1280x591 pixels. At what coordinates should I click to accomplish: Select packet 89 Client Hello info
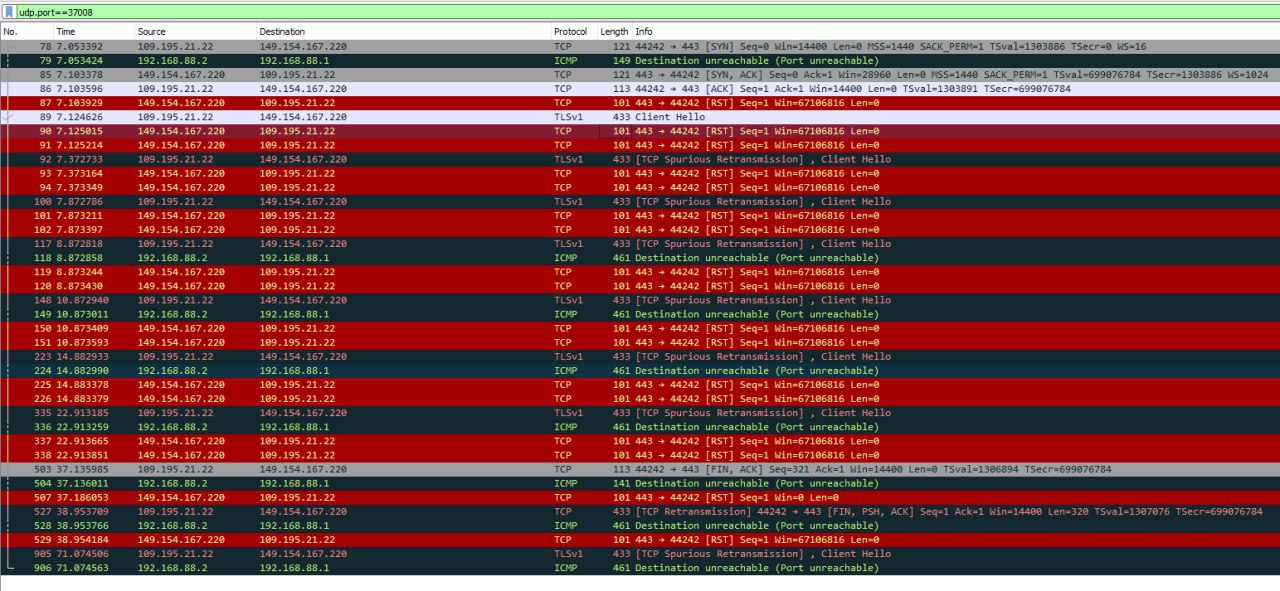[670, 116]
